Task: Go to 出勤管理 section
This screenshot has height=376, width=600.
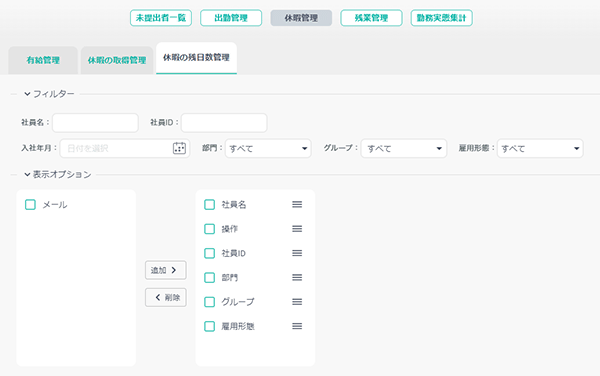Action: (231, 18)
